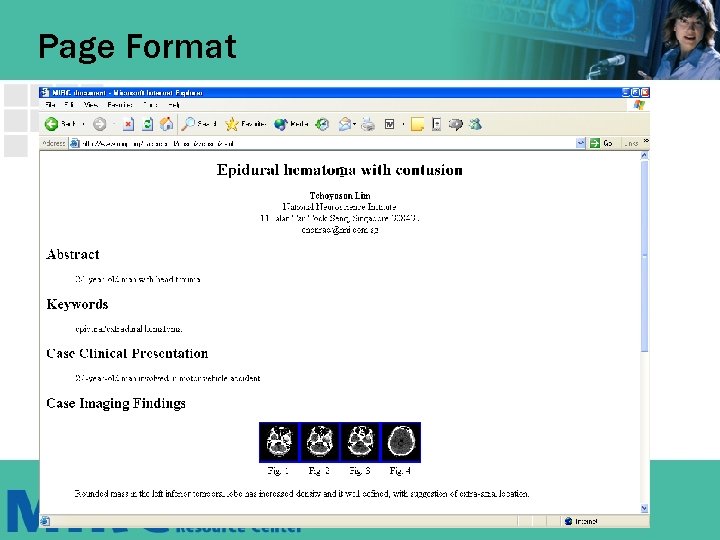Click the Fig. 1 caption text
Image resolution: width=720 pixels, height=540 pixels.
[x=278, y=471]
